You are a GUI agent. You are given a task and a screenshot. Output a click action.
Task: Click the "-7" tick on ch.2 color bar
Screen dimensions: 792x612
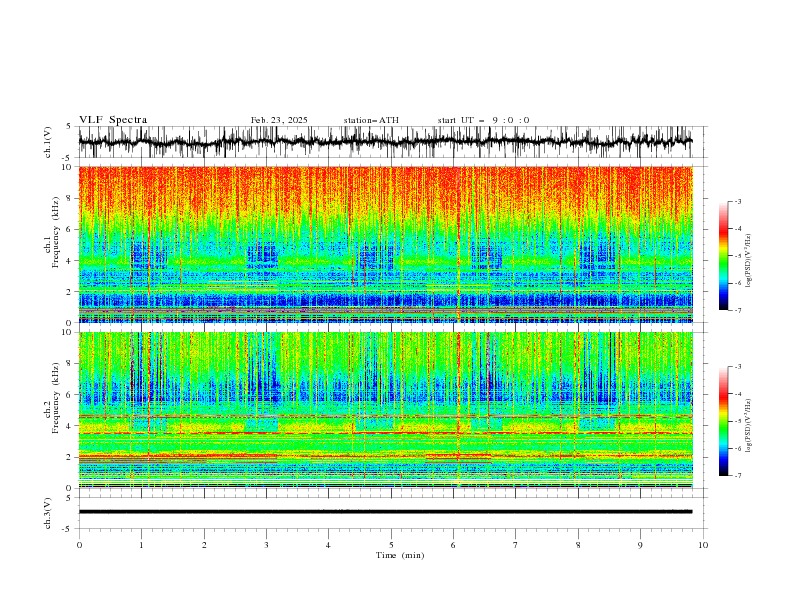737,476
